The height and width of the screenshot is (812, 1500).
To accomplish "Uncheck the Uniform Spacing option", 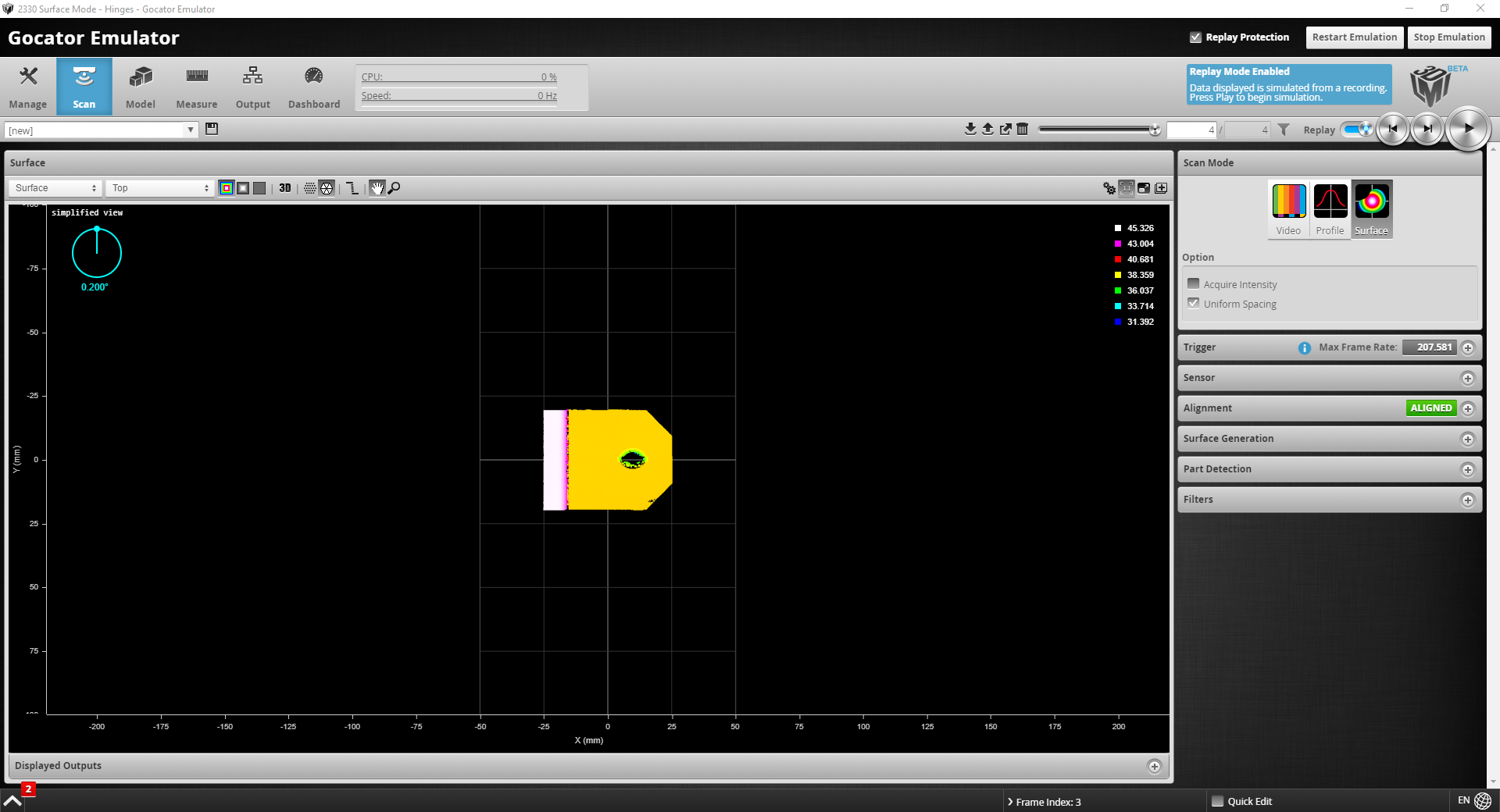I will (1193, 303).
